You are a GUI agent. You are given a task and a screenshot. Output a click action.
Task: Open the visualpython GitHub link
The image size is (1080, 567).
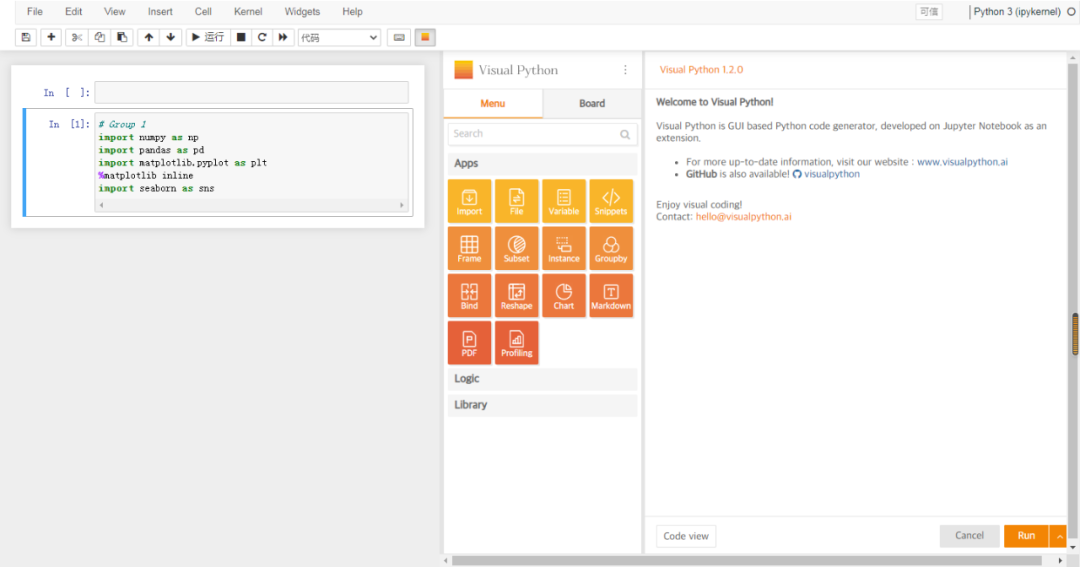(826, 174)
